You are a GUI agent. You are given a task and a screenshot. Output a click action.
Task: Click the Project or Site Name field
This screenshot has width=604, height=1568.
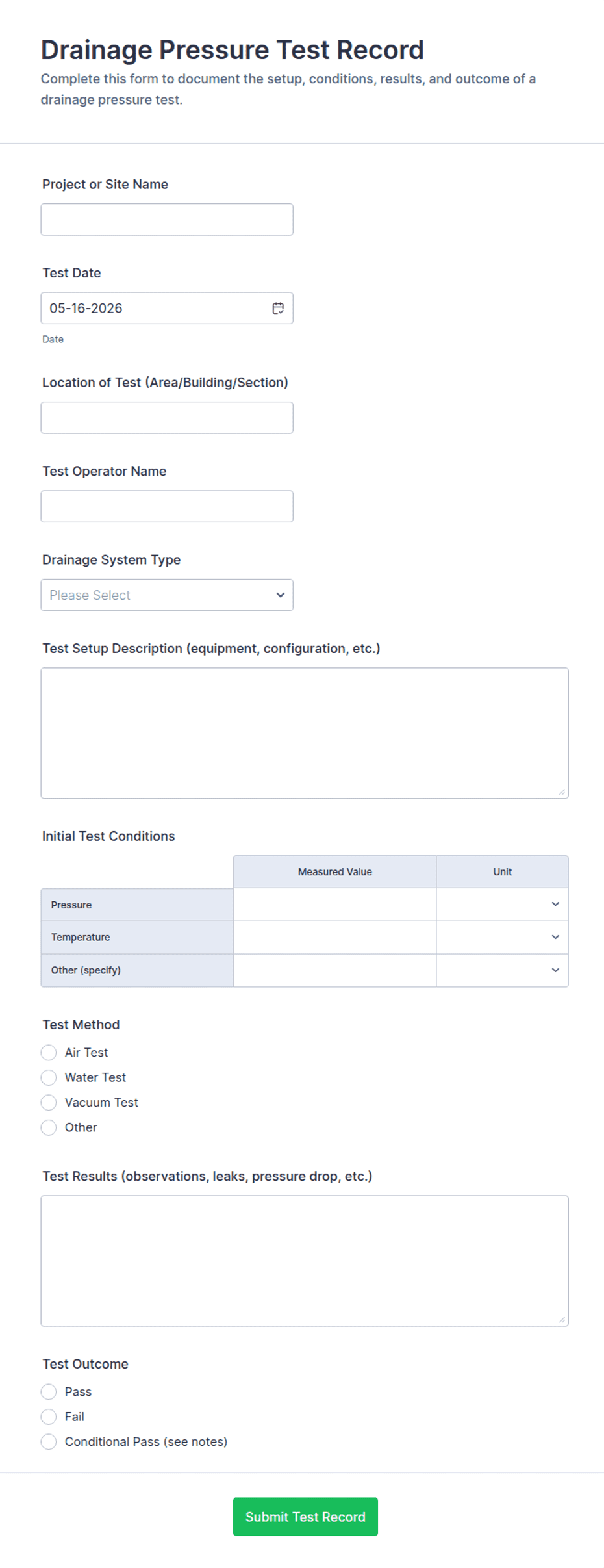pos(167,220)
